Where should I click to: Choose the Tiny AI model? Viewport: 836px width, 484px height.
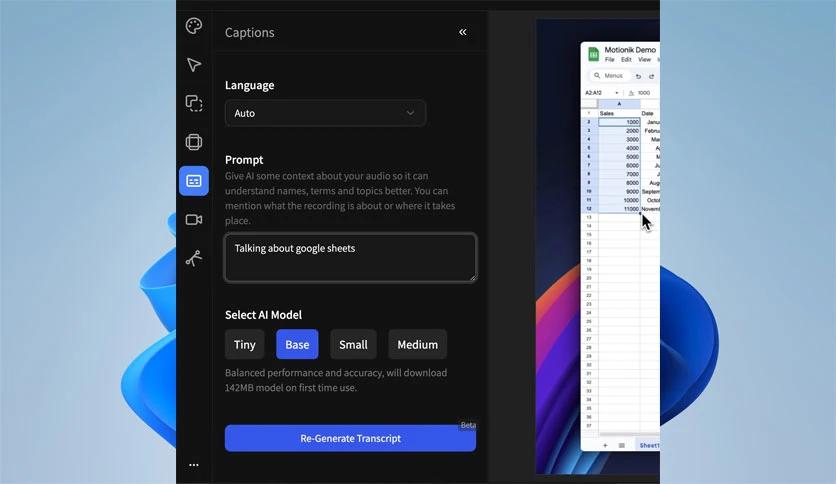(x=244, y=344)
